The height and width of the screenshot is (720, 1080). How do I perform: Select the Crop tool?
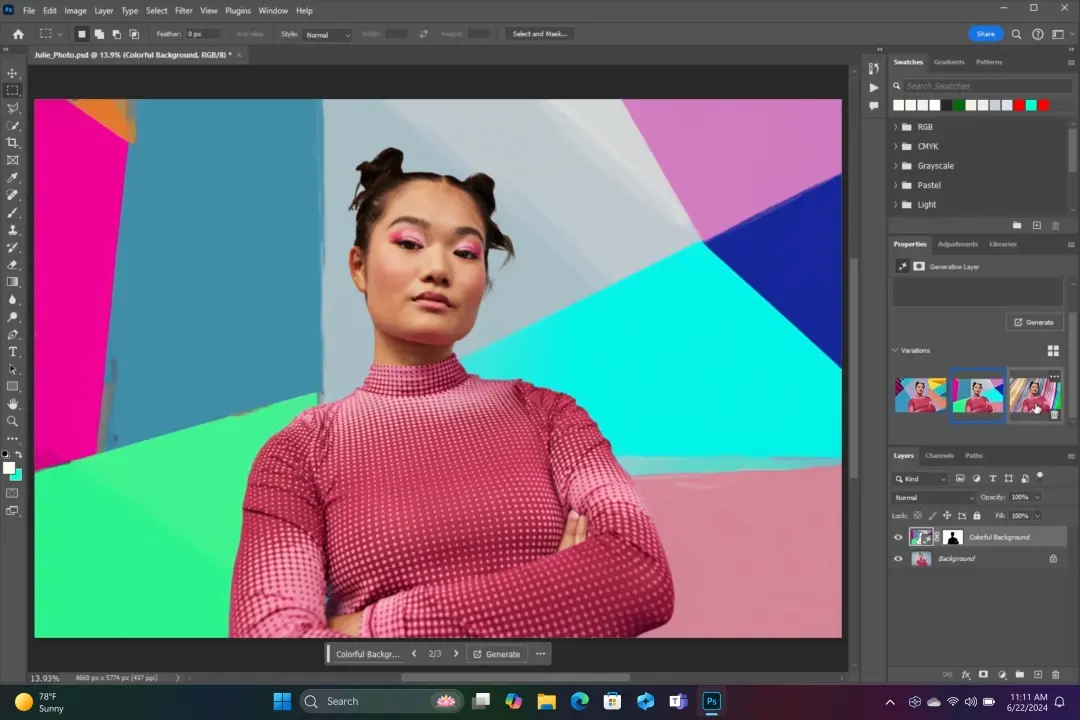13,143
